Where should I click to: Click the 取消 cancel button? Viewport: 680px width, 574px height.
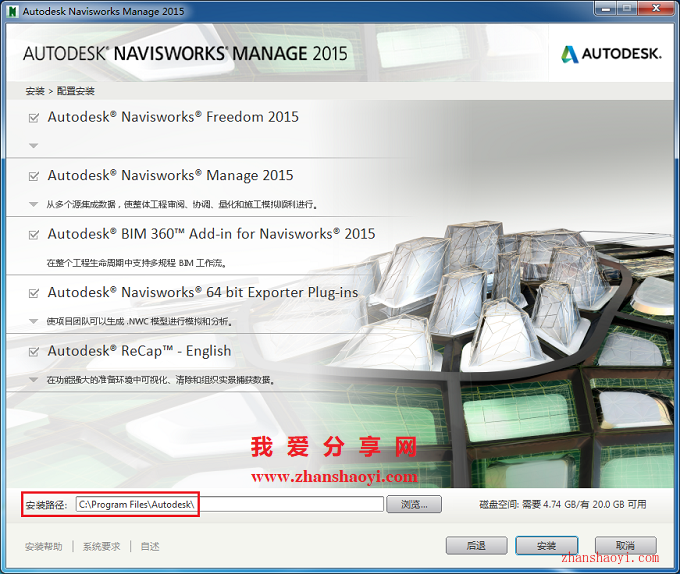[x=625, y=545]
